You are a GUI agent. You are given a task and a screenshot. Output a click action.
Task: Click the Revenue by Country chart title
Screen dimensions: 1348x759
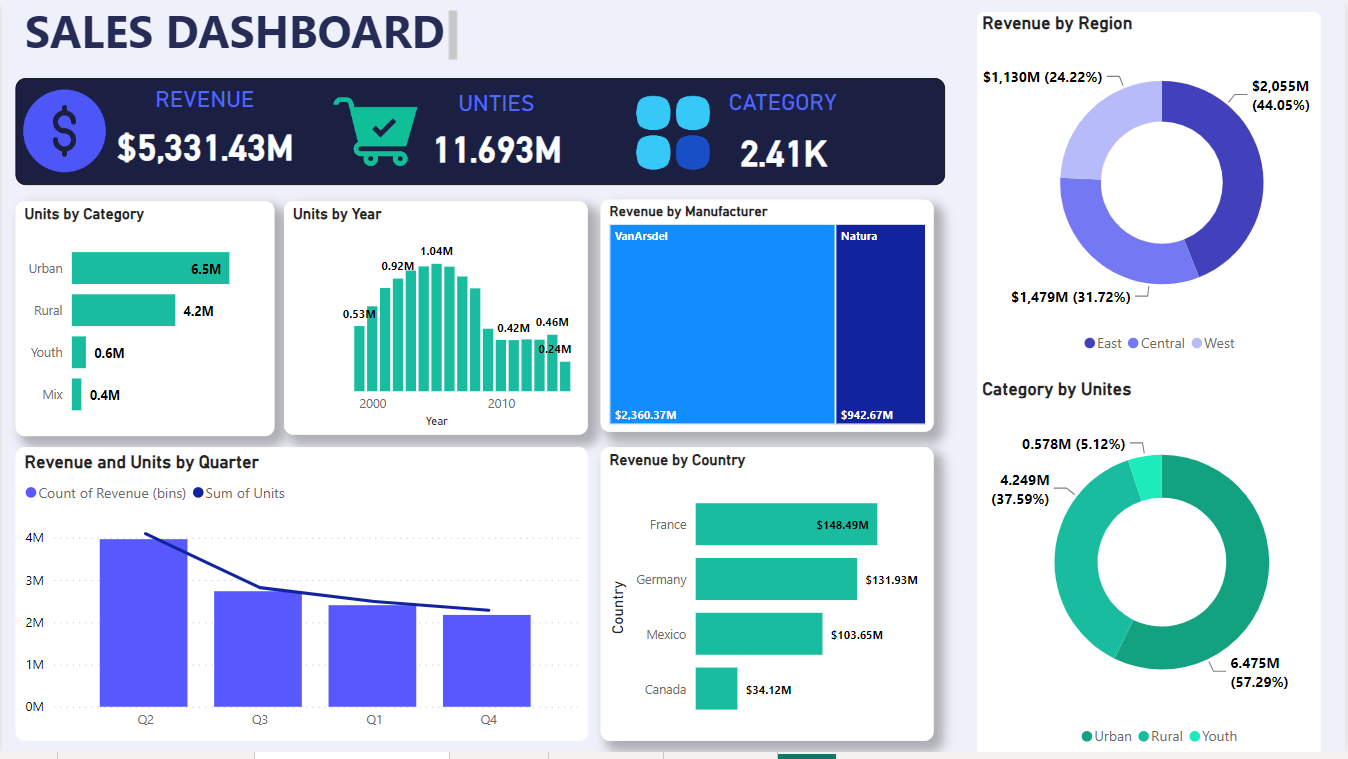tap(677, 460)
